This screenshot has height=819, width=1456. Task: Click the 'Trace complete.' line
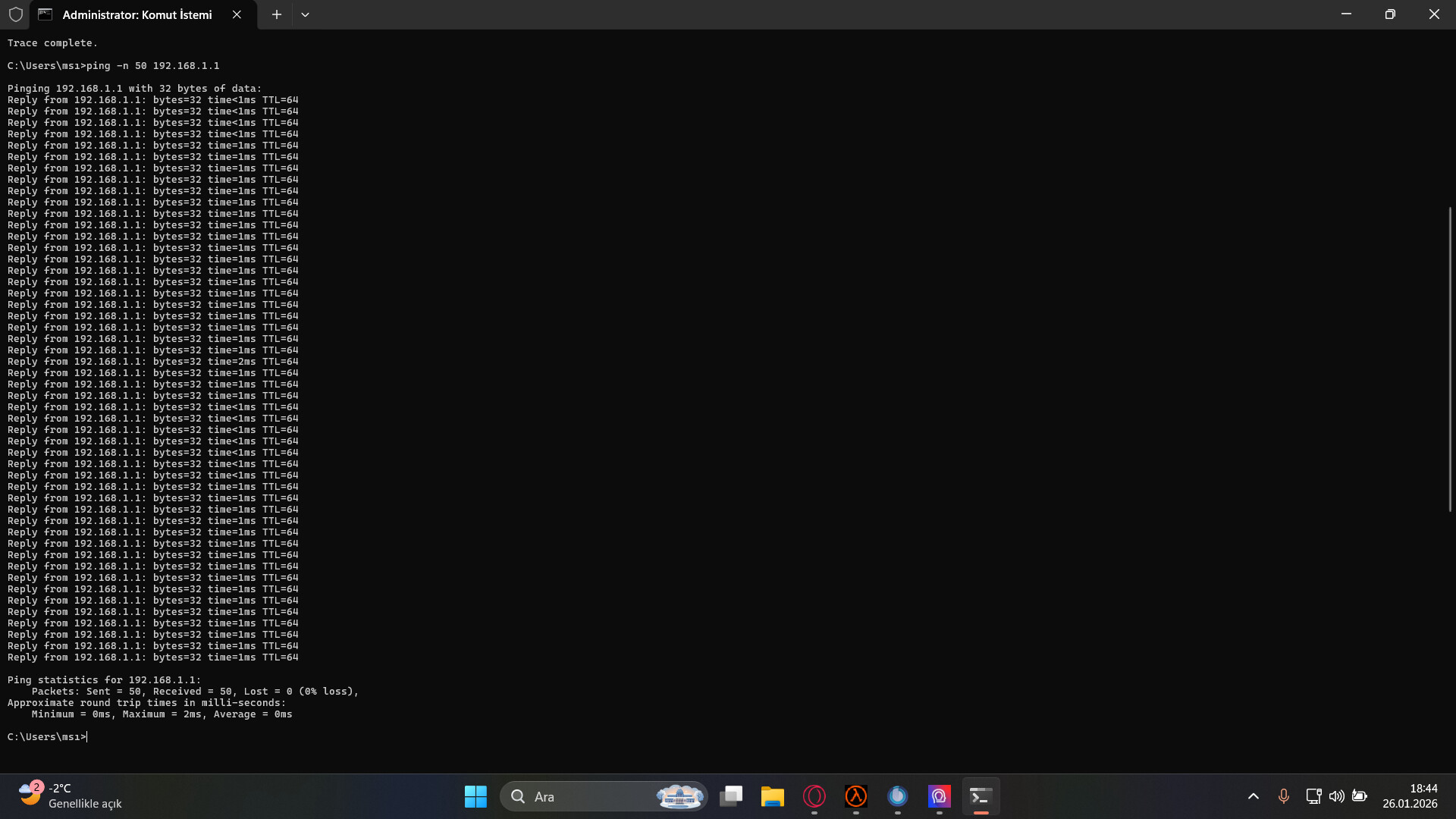(52, 43)
